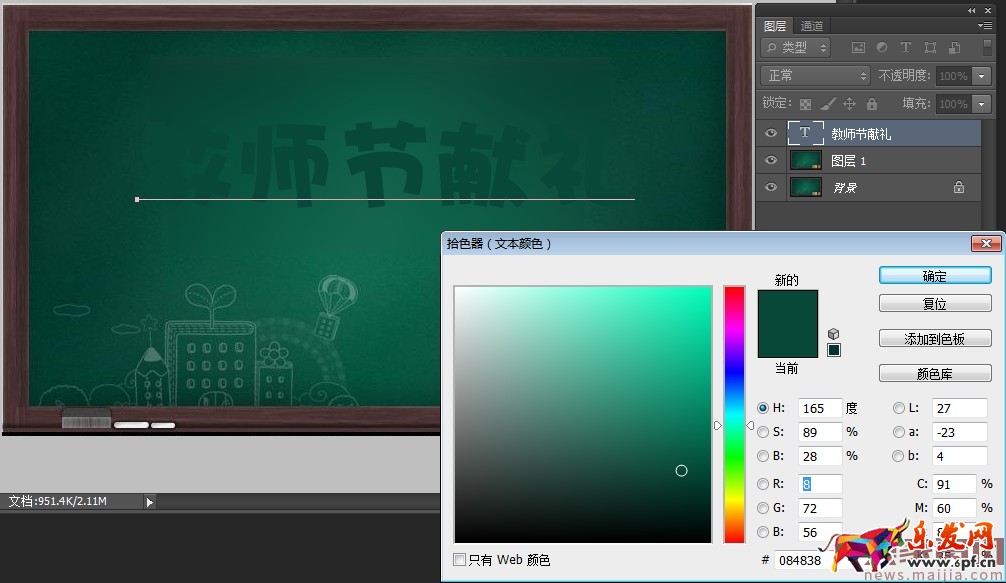The width and height of the screenshot is (1006, 583).
Task: Click the image pixels lock brush icon
Action: pos(829,104)
